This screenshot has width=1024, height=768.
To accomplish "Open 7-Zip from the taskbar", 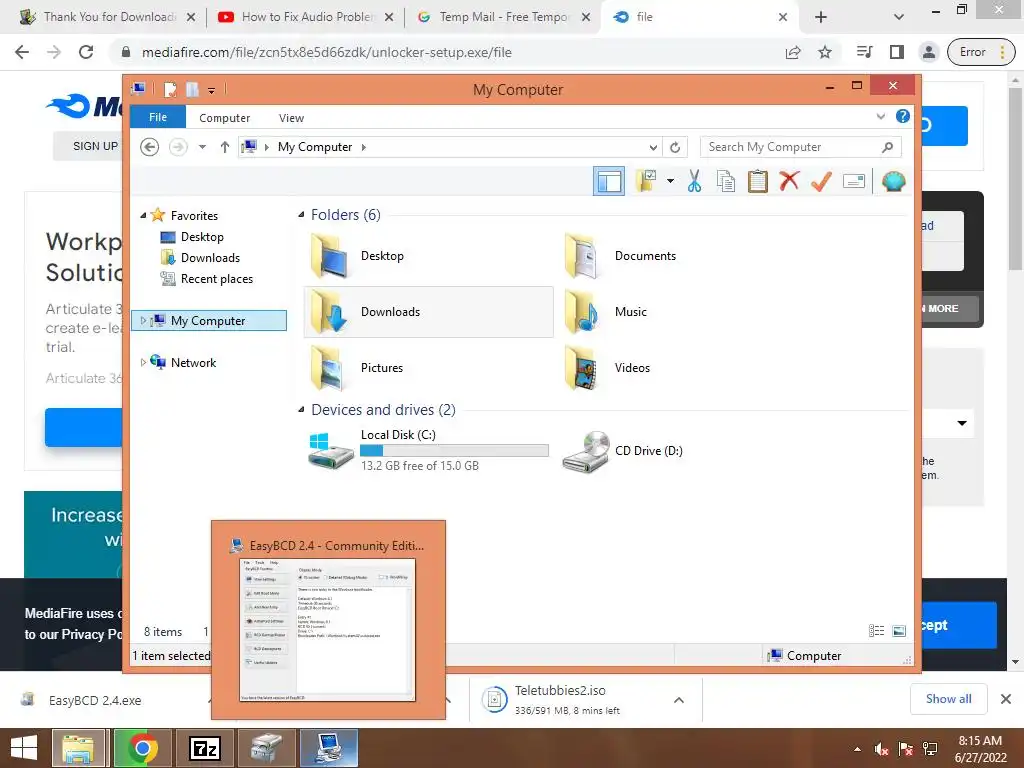I will pyautogui.click(x=204, y=748).
